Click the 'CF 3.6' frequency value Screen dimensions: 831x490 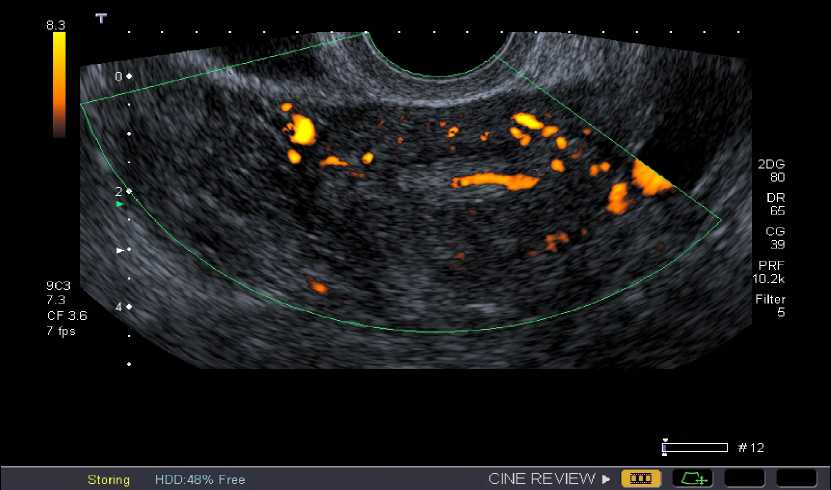[67, 316]
